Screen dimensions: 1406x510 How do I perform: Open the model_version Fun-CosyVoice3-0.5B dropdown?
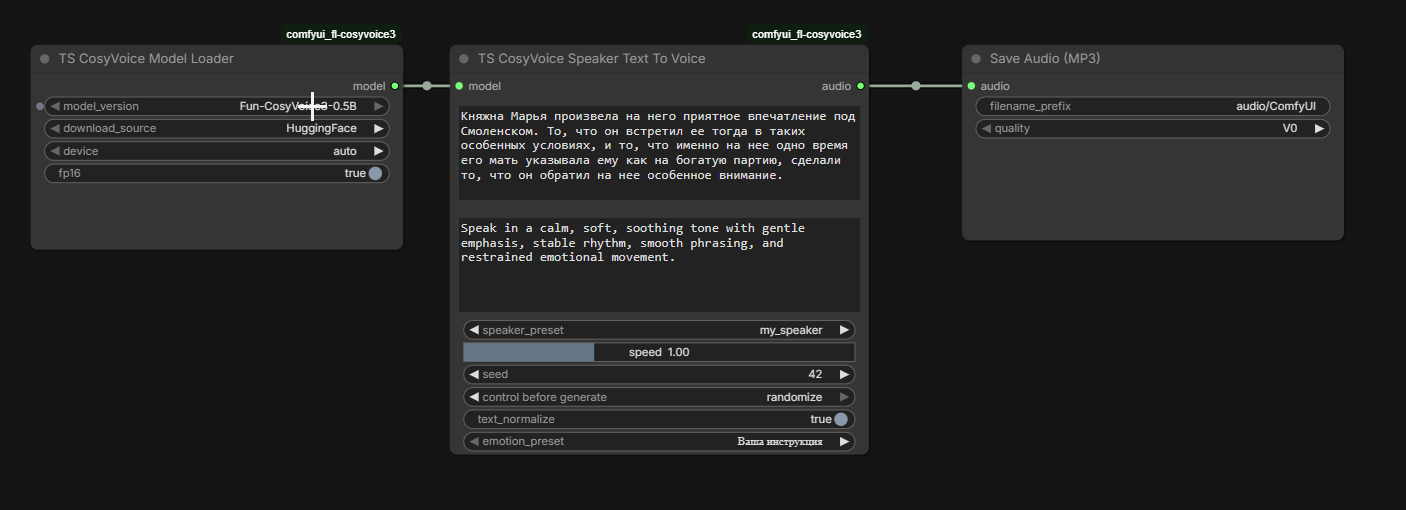(217, 106)
